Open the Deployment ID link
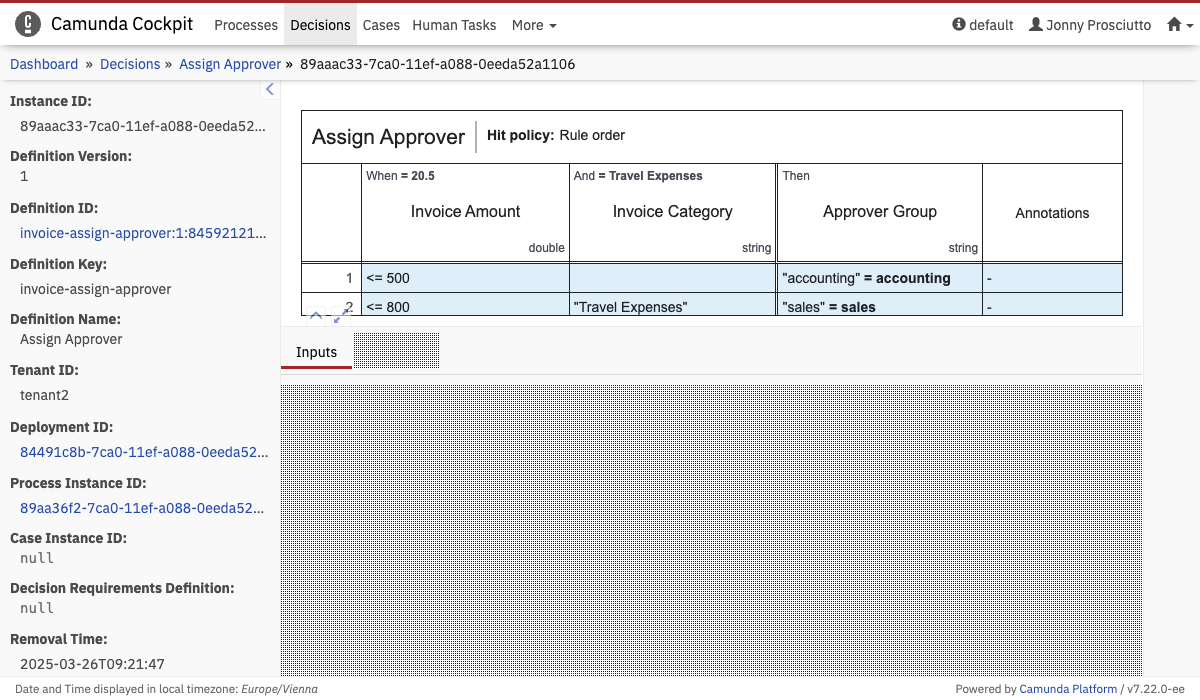The width and height of the screenshot is (1200, 700). coord(144,452)
